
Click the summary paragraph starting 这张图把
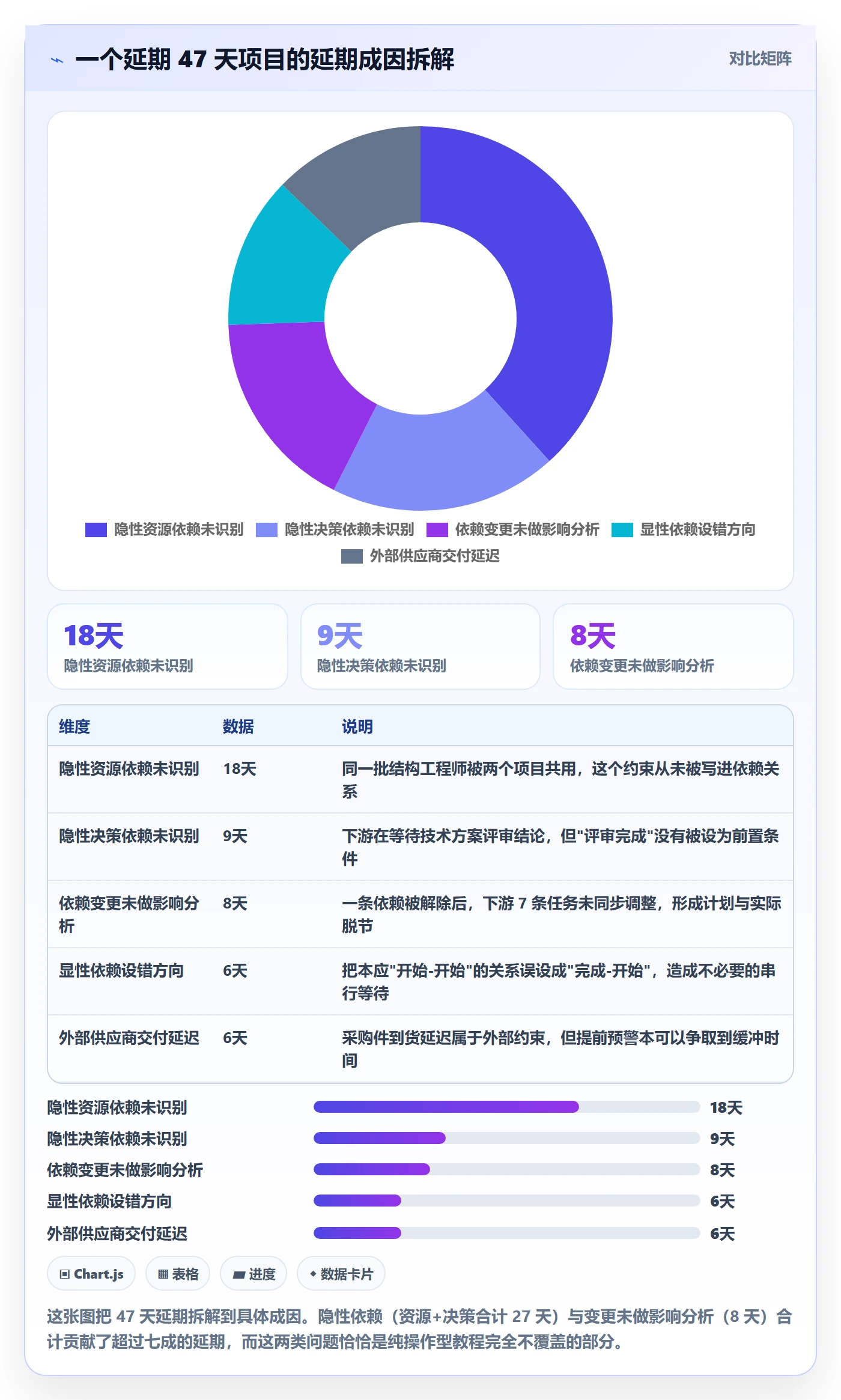pos(420,1328)
